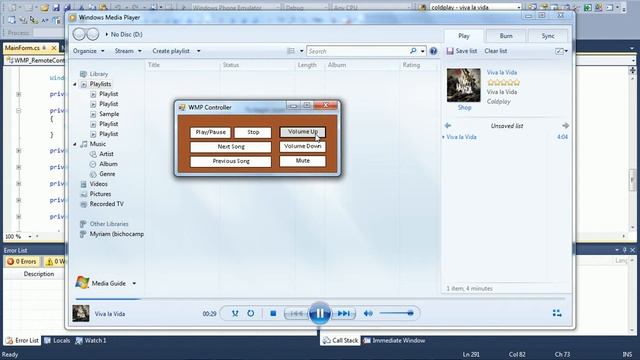
Task: Open the list options dropdown
Action: pos(562,51)
